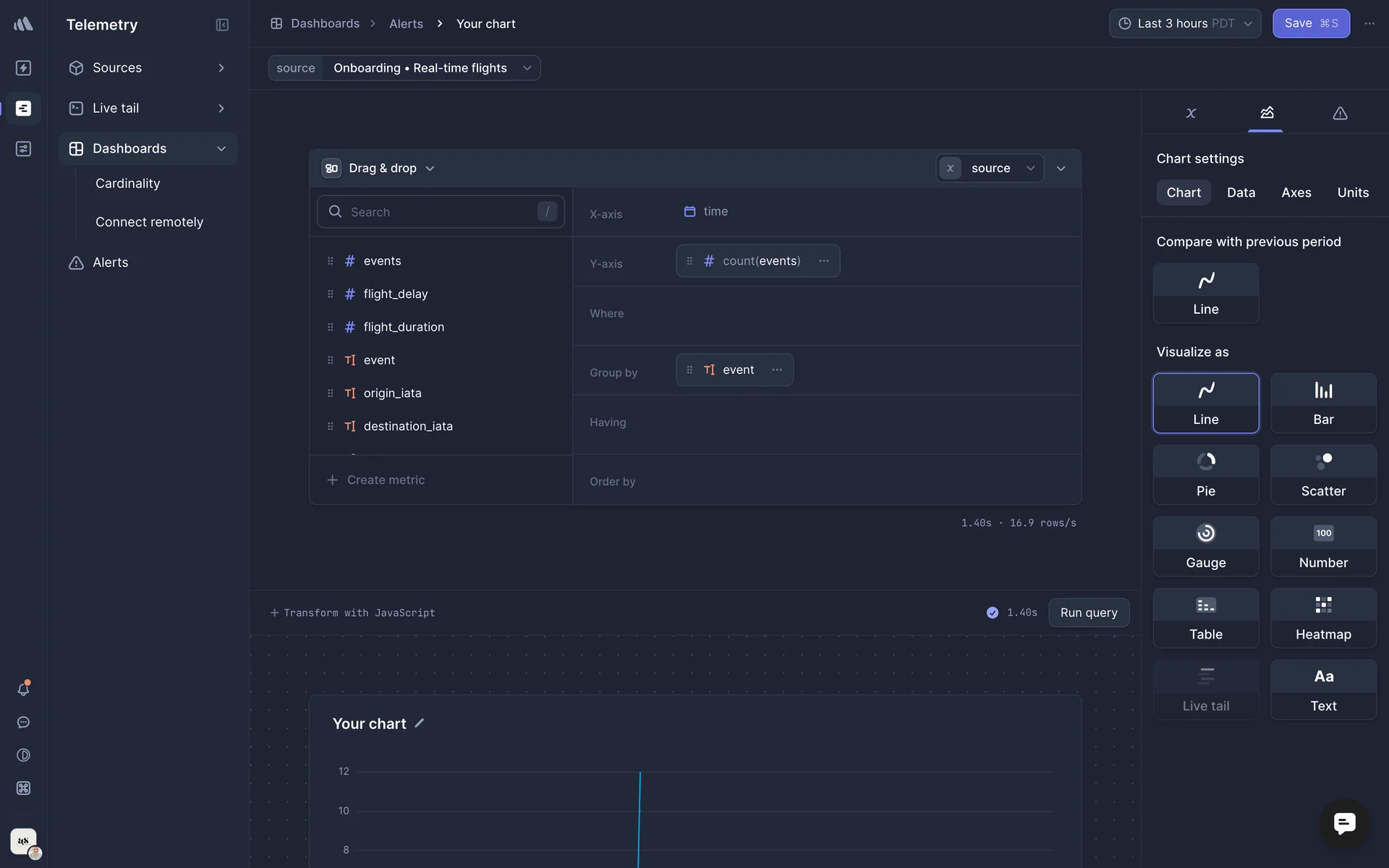Open the alert warning tab icon
This screenshot has width=1389, height=868.
coord(1340,113)
